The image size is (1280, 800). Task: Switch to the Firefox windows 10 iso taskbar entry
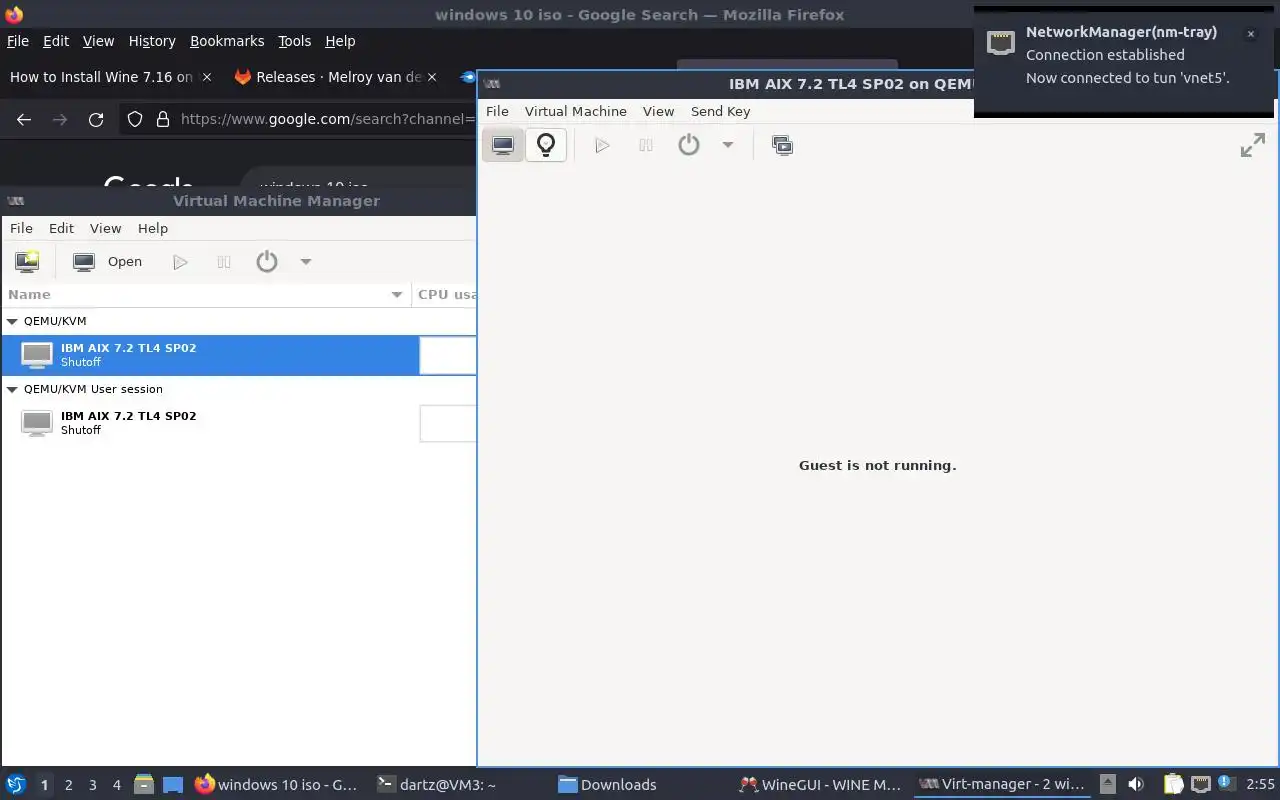276,785
